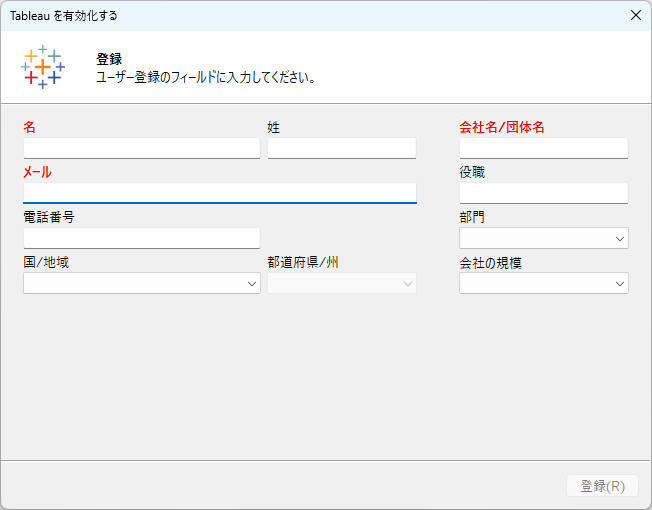652x510 pixels.
Task: Click the 電話番号 phone number field
Action: click(142, 238)
